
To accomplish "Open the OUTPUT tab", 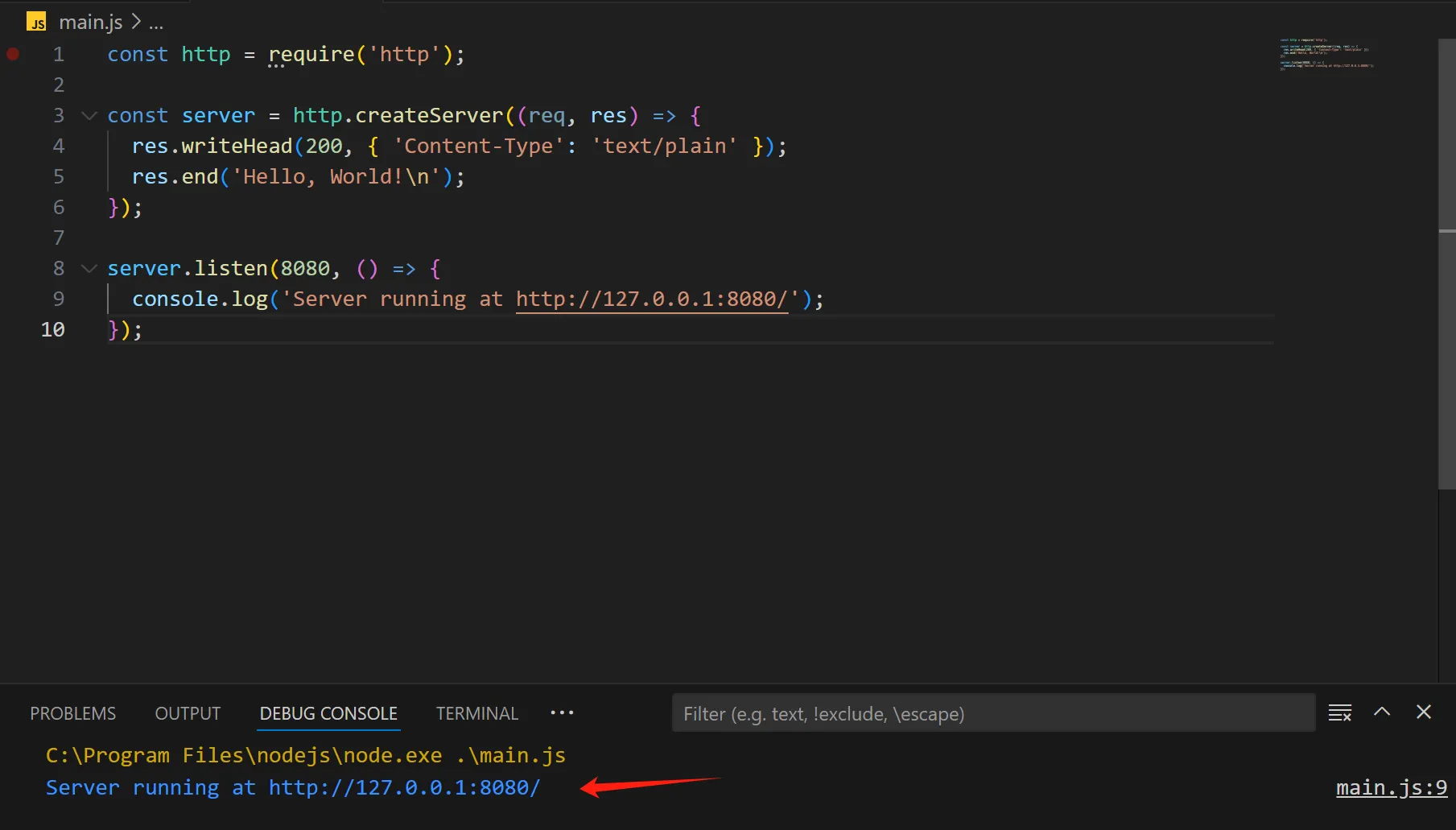I will pyautogui.click(x=188, y=713).
